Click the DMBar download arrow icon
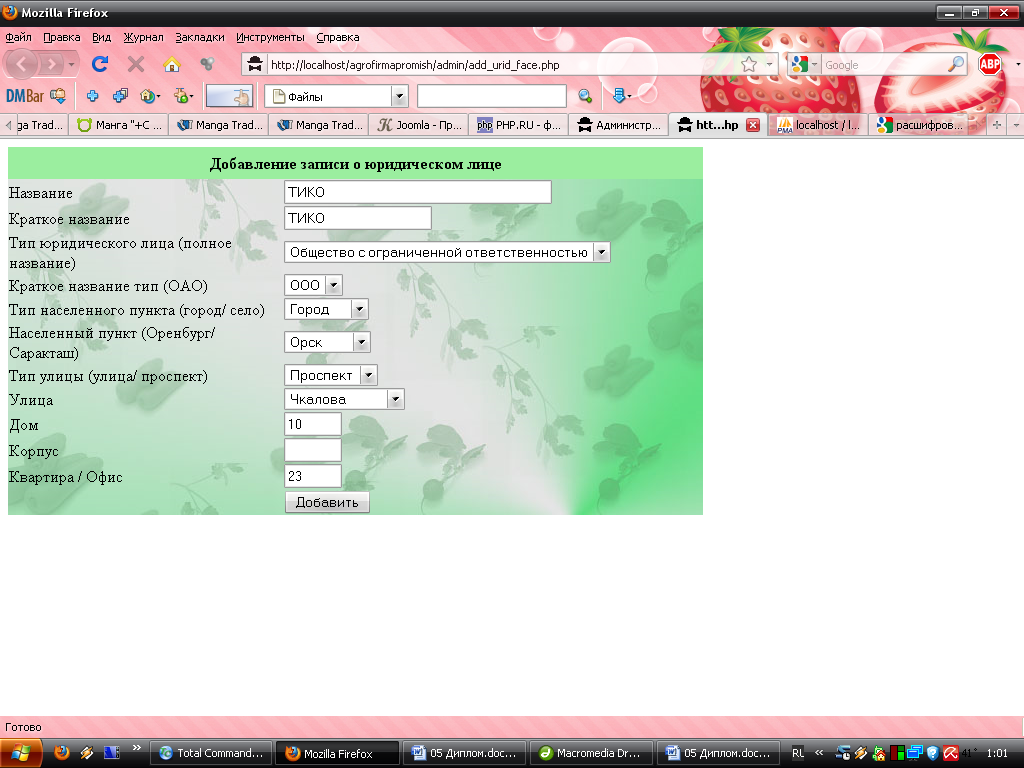 click(x=619, y=96)
